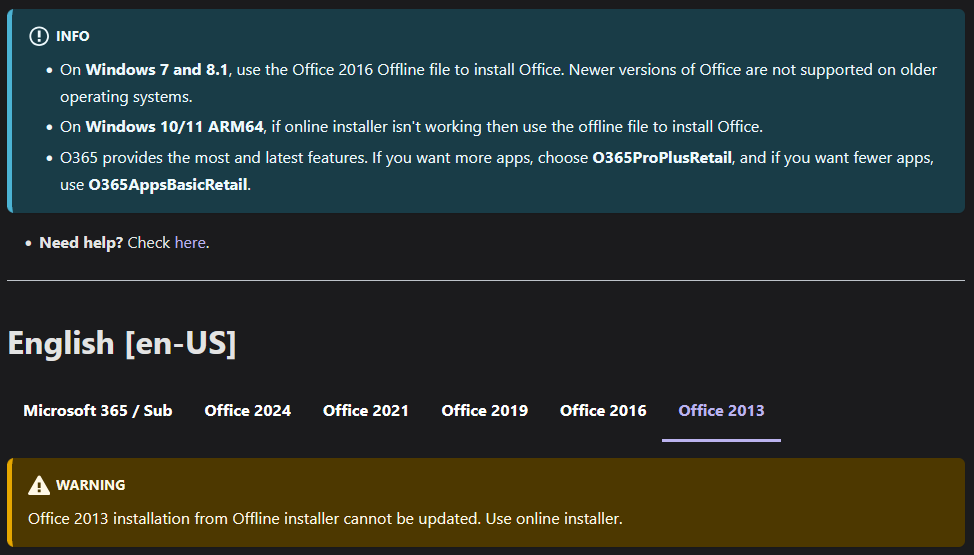Click the bold 'Windows 7 and 8.1' text
Screen dimensions: 974x555
pyautogui.click(x=157, y=70)
